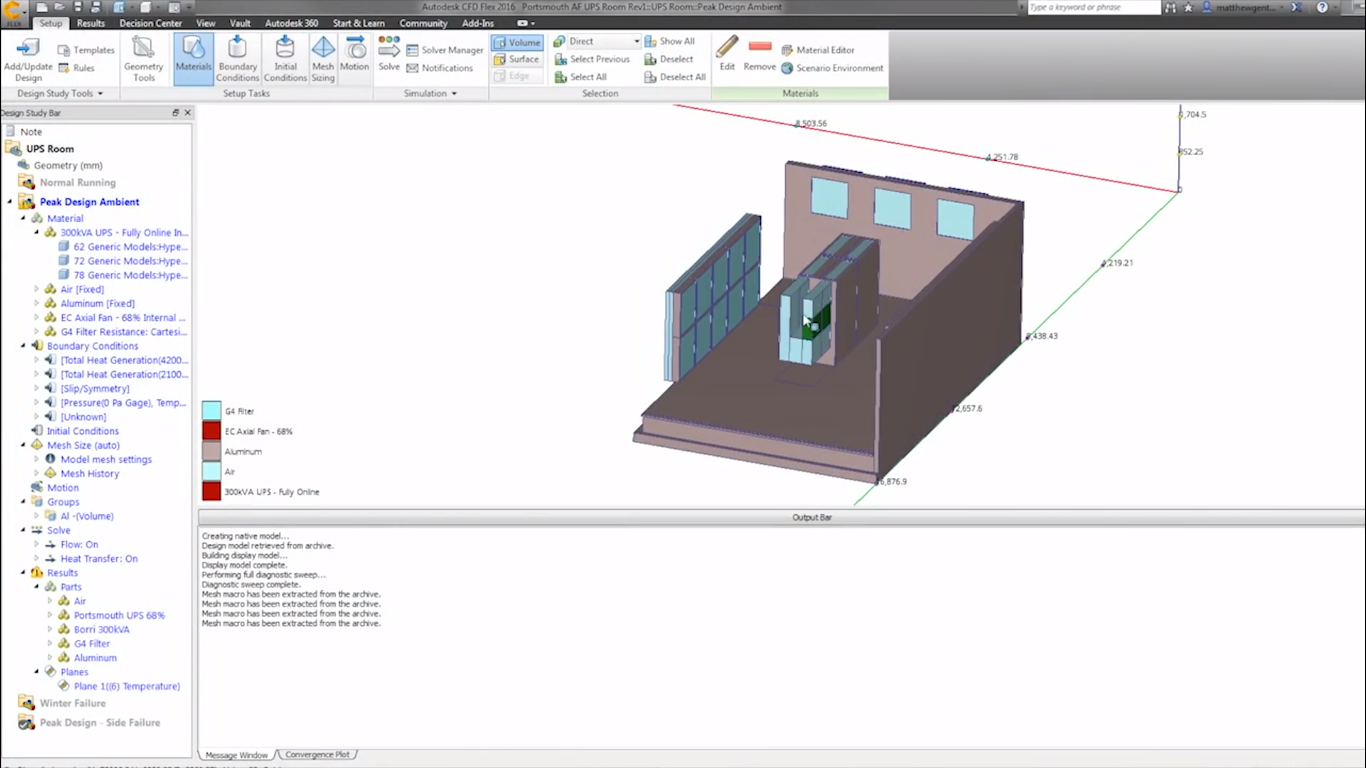Open design study Templates
The image size is (1366, 768).
click(86, 50)
